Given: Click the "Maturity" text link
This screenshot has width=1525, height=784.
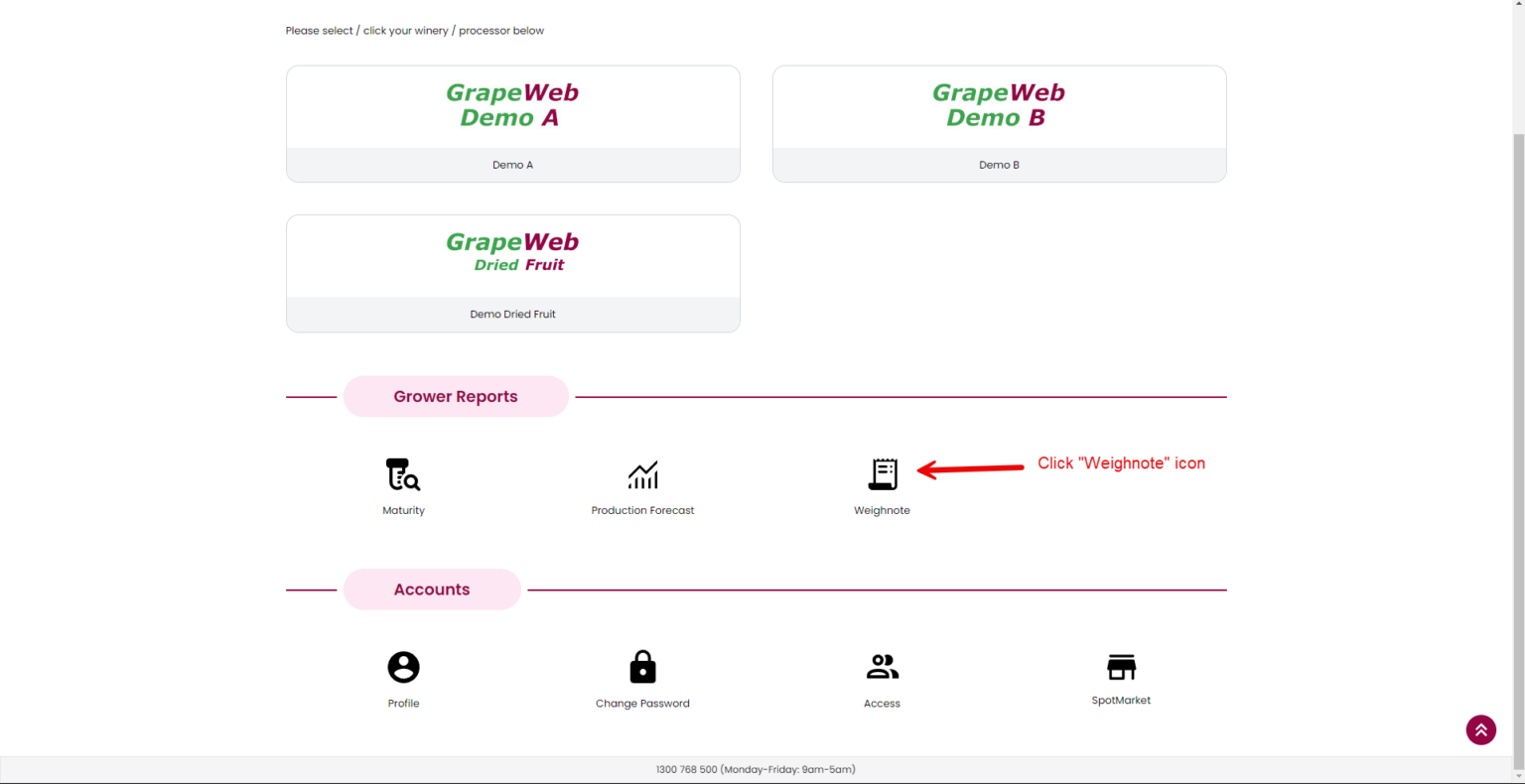Looking at the screenshot, I should tap(403, 510).
